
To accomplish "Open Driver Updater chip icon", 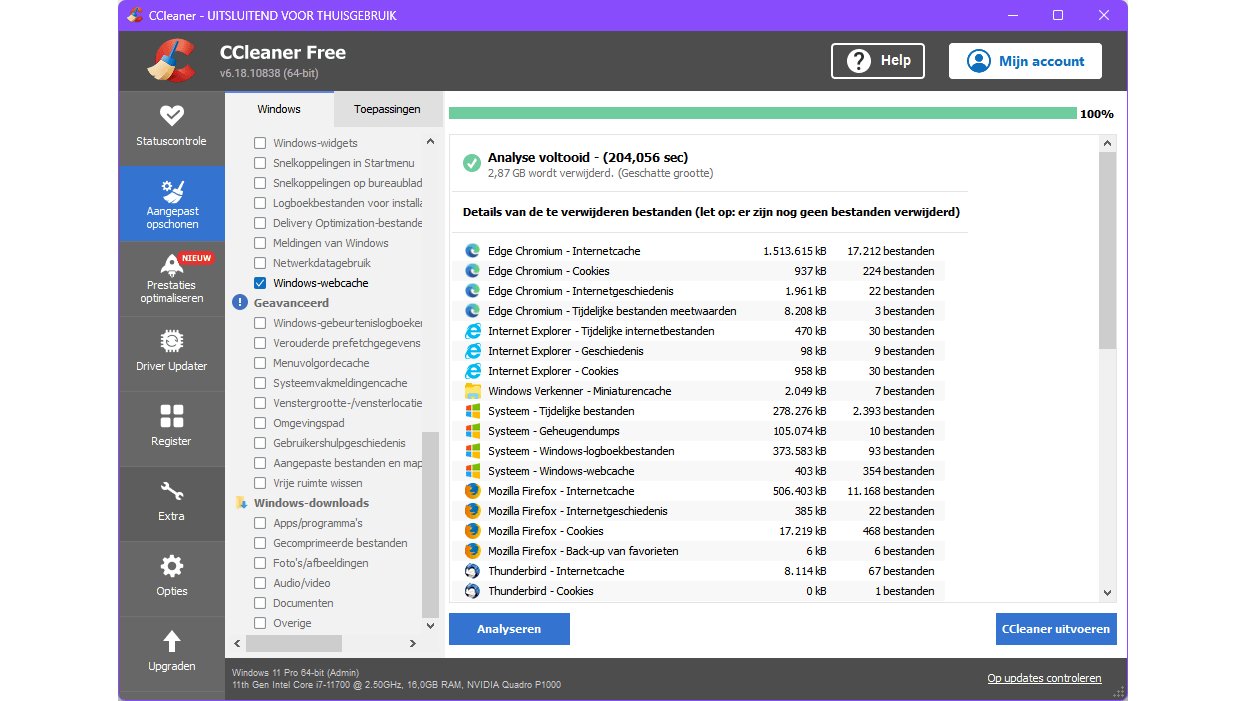I will click(171, 341).
